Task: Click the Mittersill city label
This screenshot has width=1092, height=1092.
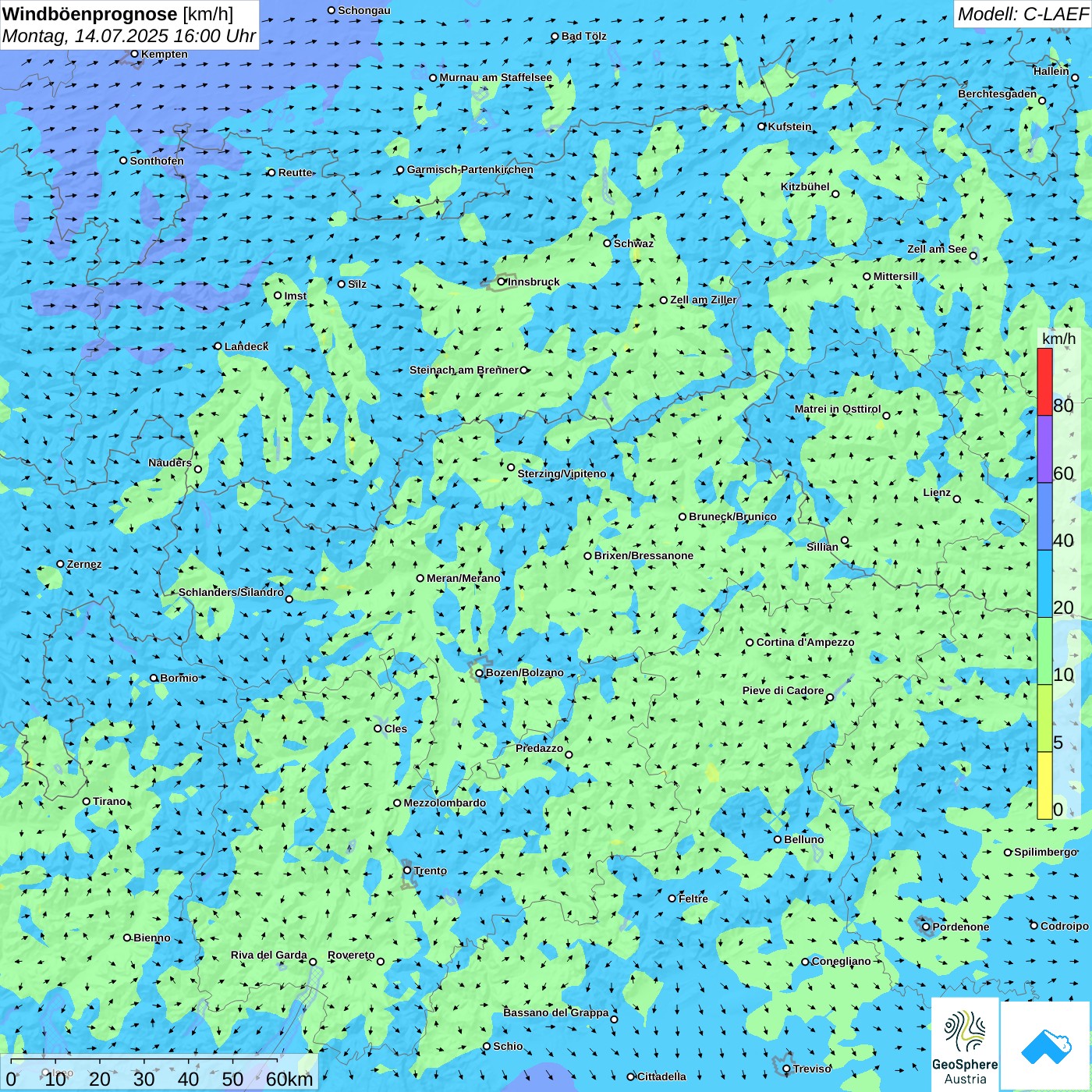Action: 896,276
